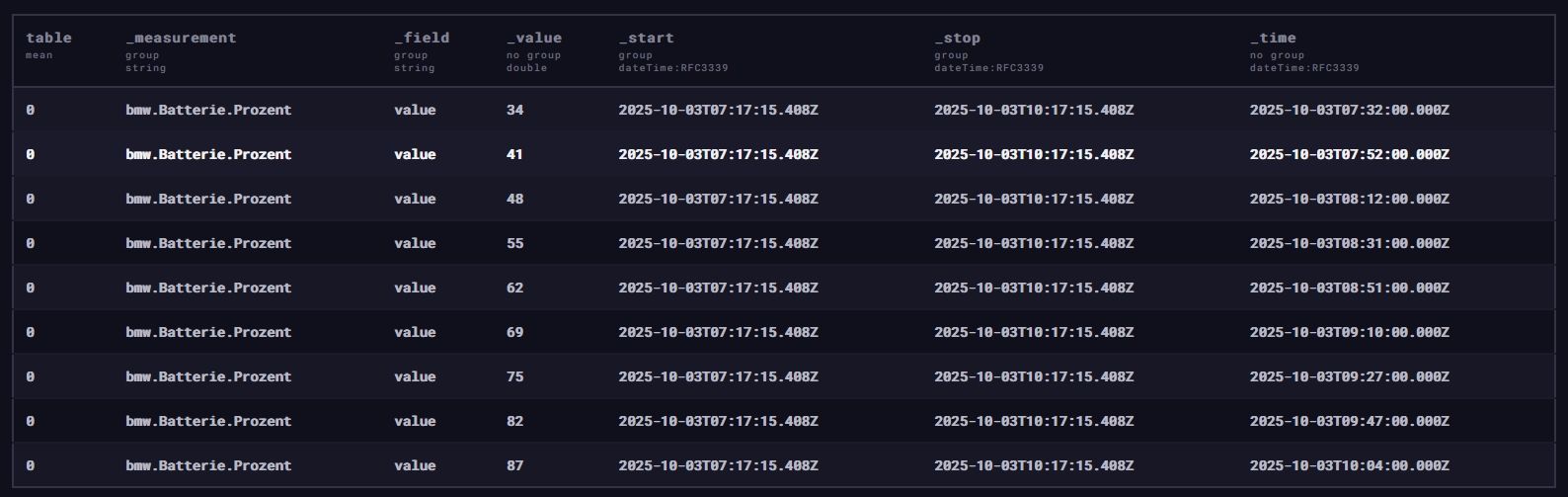1568x497 pixels.
Task: Click the _stop column header
Action: click(x=957, y=39)
